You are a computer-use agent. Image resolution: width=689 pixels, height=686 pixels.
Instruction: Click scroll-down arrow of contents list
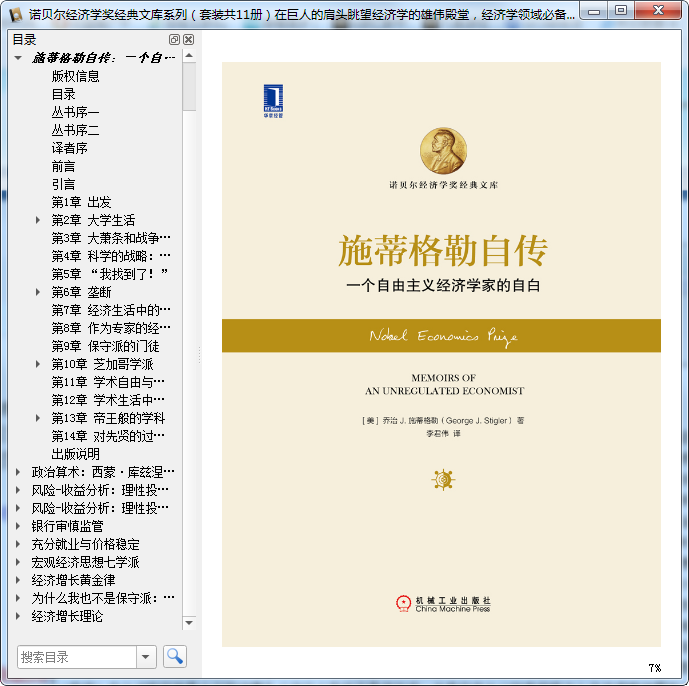[x=189, y=623]
